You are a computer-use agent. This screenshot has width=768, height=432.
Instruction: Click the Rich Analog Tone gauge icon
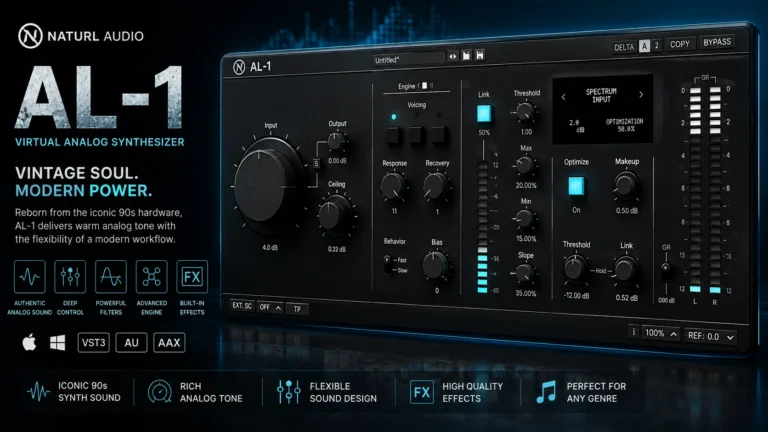tap(160, 392)
